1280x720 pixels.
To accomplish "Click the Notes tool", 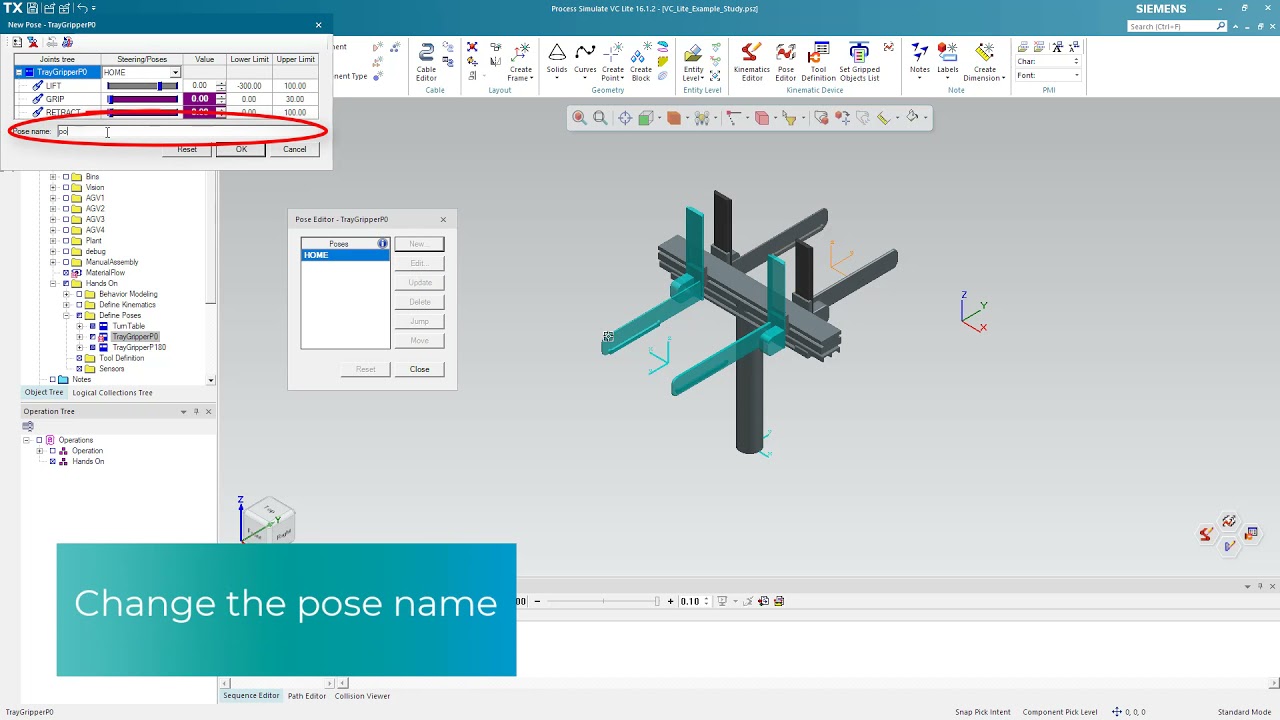I will (919, 59).
